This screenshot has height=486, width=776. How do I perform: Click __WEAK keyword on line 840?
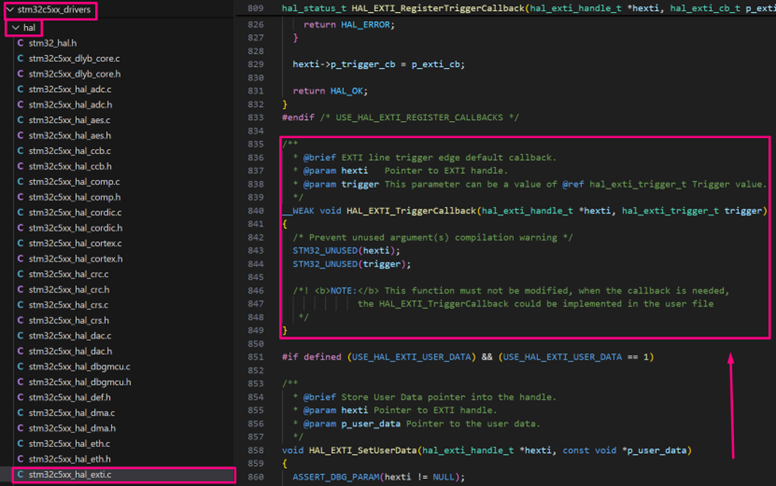[x=298, y=211]
